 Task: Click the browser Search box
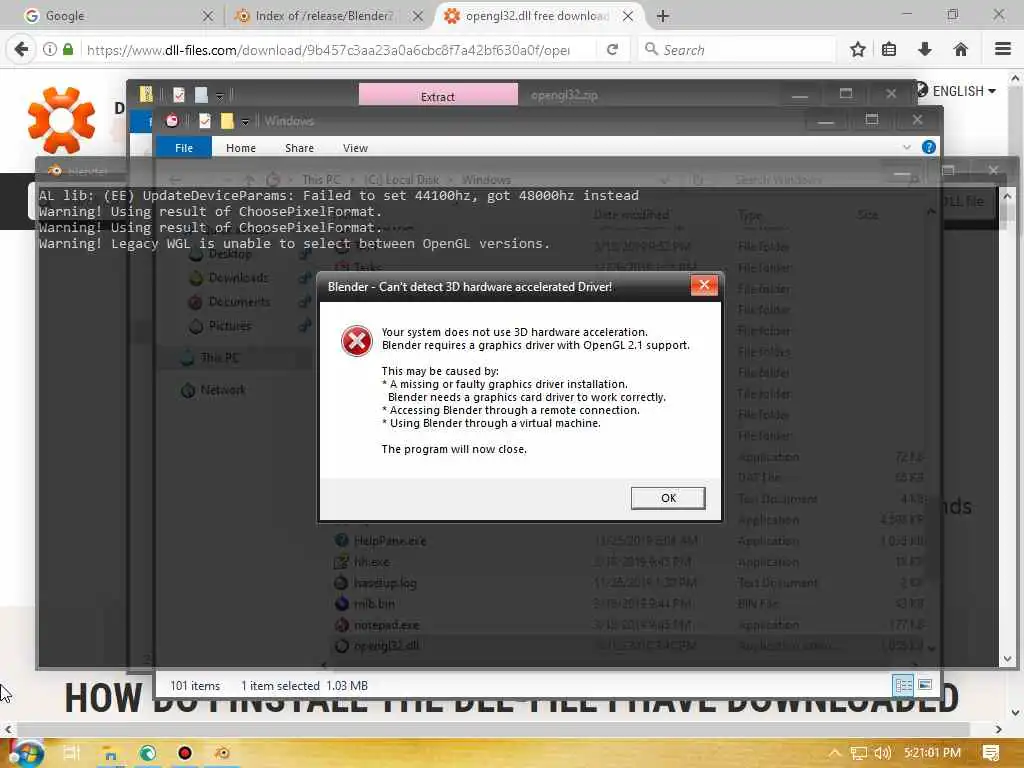[737, 50]
